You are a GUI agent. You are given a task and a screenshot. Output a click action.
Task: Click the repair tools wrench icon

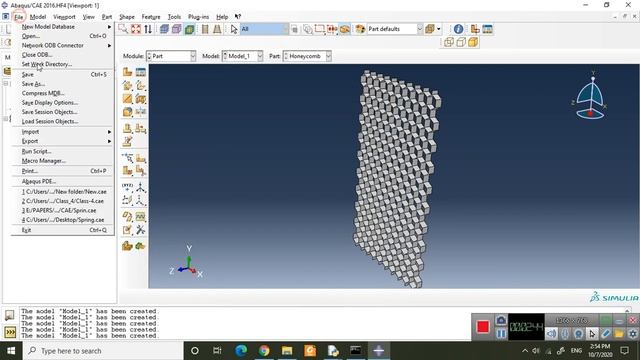point(141,230)
